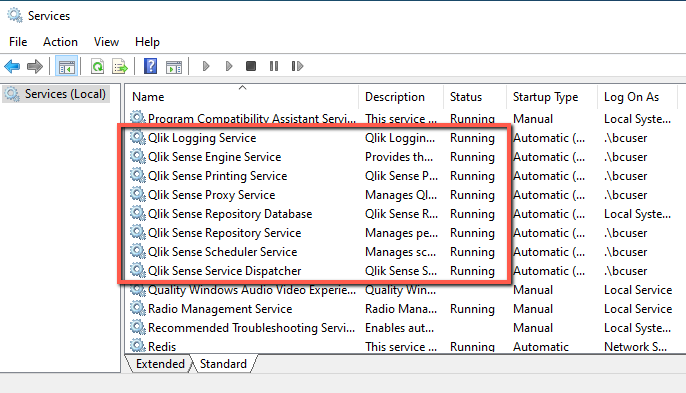Click Running status of Qlik Sense Service Dispatcher
This screenshot has width=686, height=393.
[472, 271]
